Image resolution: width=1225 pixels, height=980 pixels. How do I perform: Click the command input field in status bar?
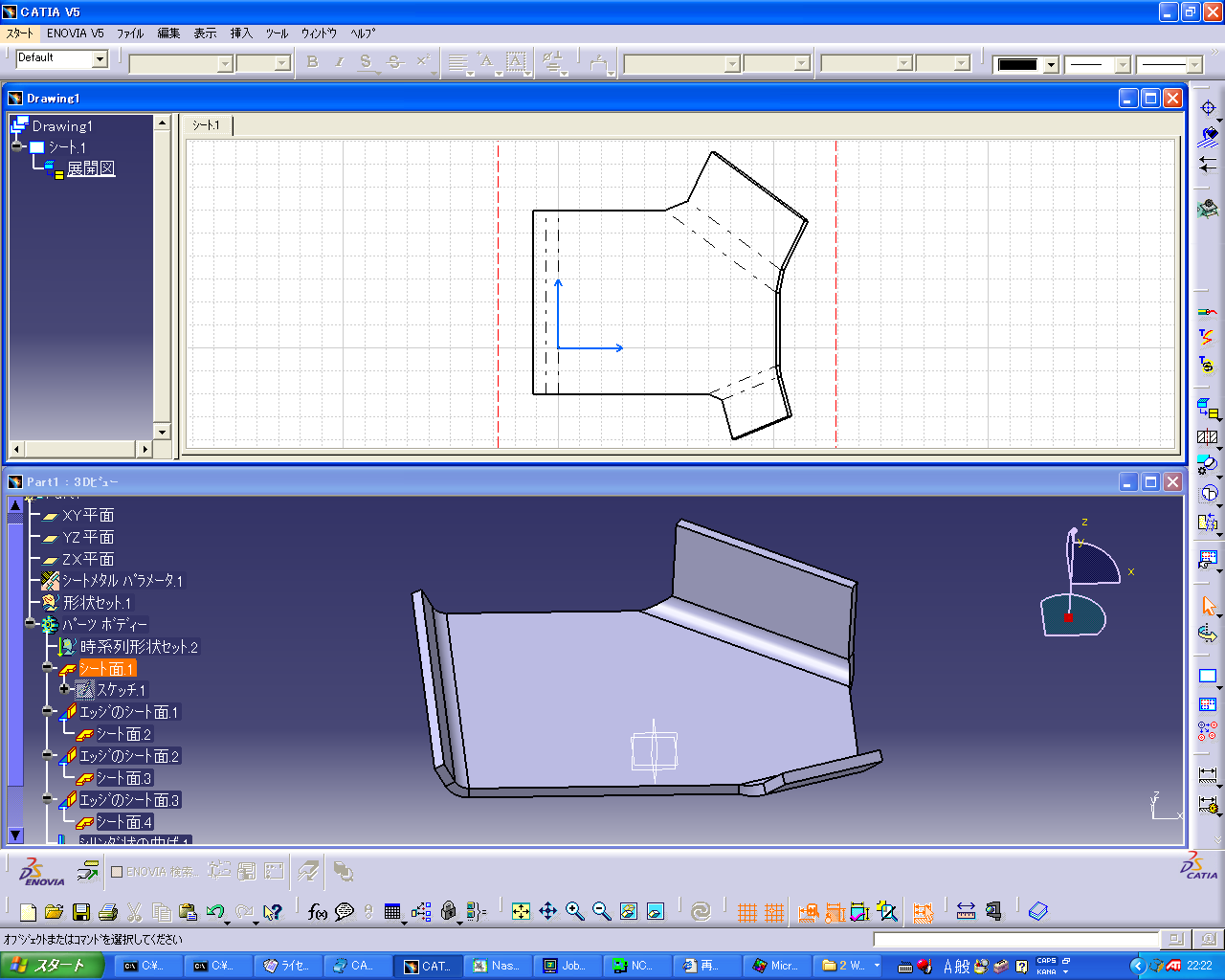click(x=1015, y=940)
